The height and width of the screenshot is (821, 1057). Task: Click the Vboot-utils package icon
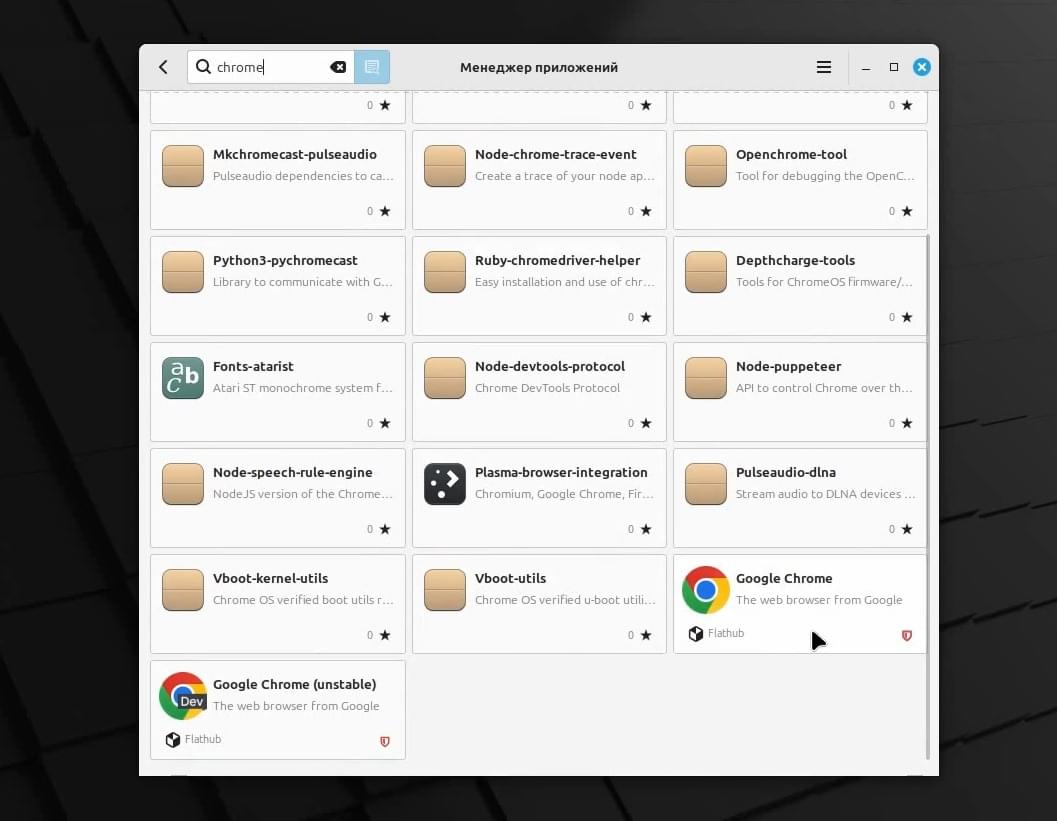click(444, 590)
